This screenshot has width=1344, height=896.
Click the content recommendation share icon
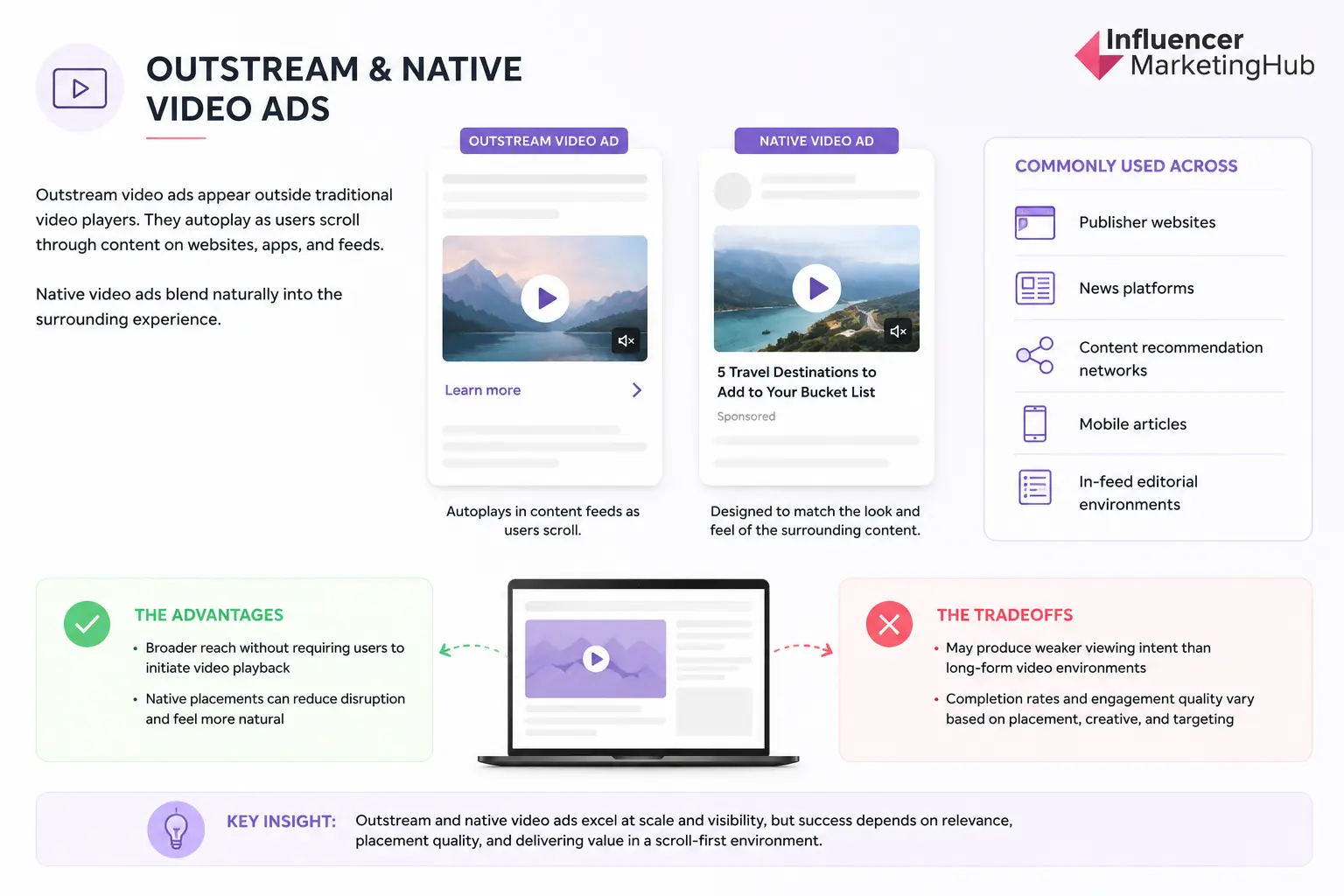click(x=1035, y=355)
